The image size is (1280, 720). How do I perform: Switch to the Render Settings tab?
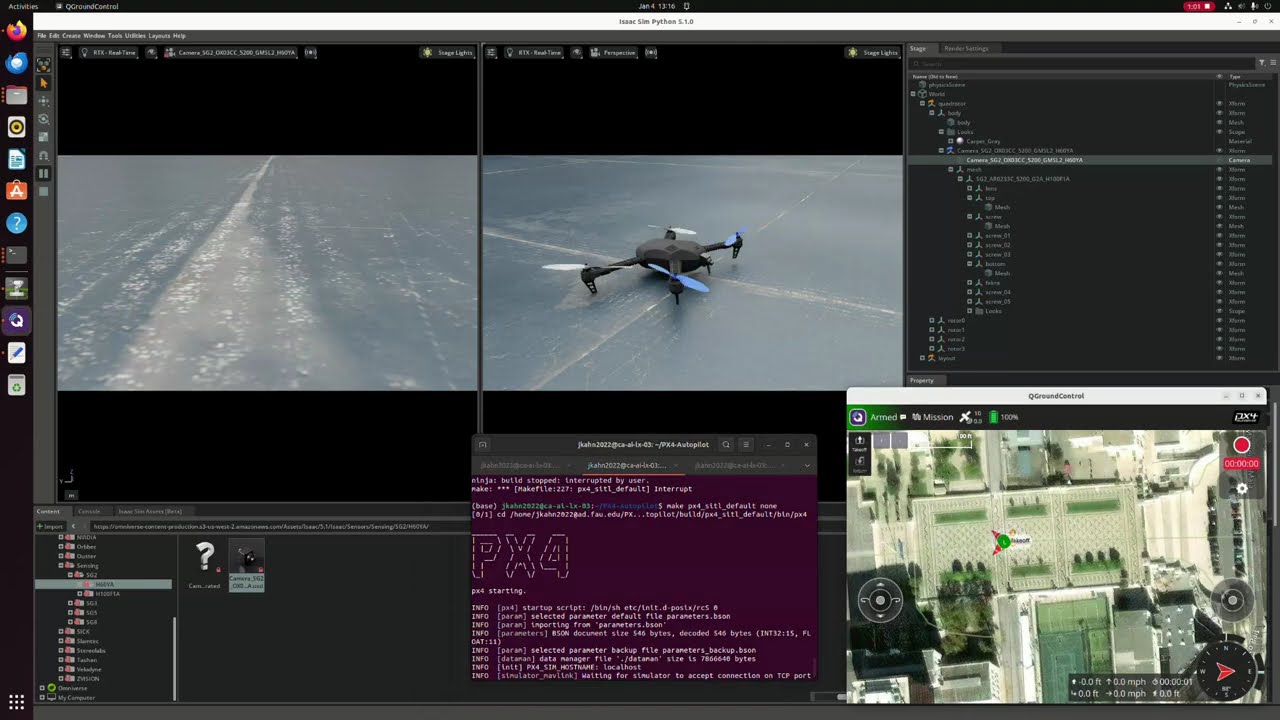click(x=966, y=48)
